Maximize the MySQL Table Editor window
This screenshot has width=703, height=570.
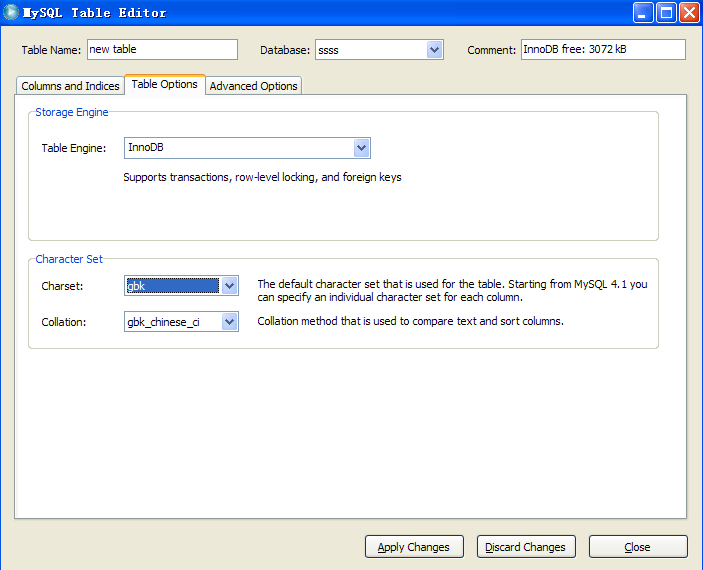point(666,13)
